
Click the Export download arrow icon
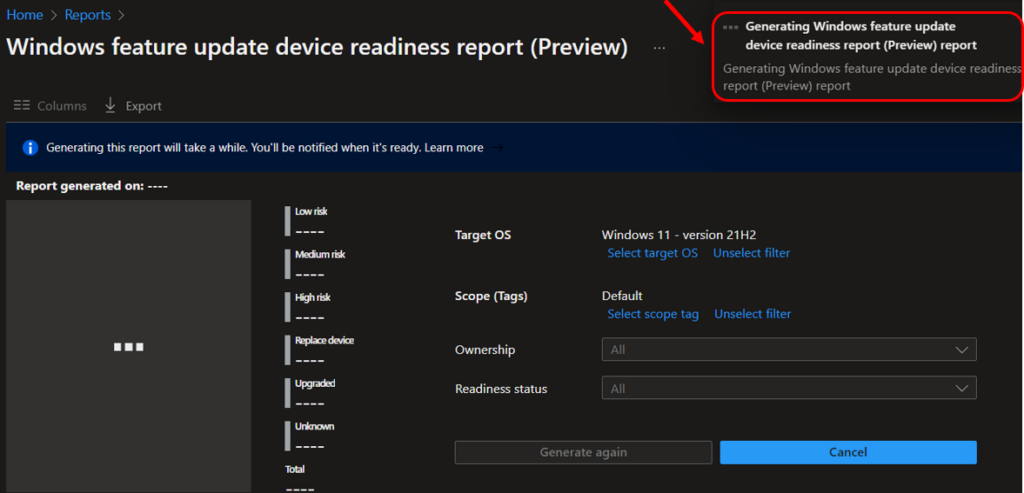pyautogui.click(x=110, y=105)
